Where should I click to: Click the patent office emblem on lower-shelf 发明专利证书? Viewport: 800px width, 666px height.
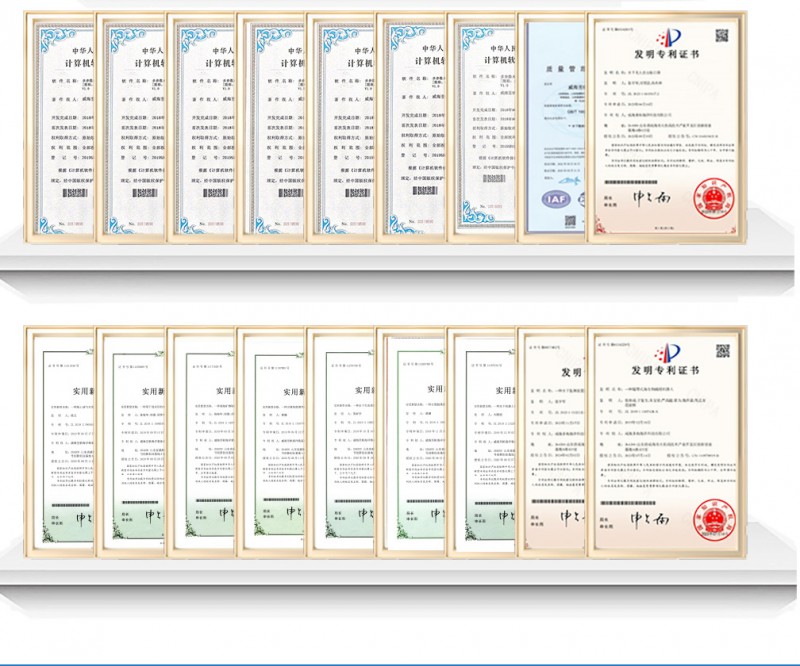click(669, 353)
